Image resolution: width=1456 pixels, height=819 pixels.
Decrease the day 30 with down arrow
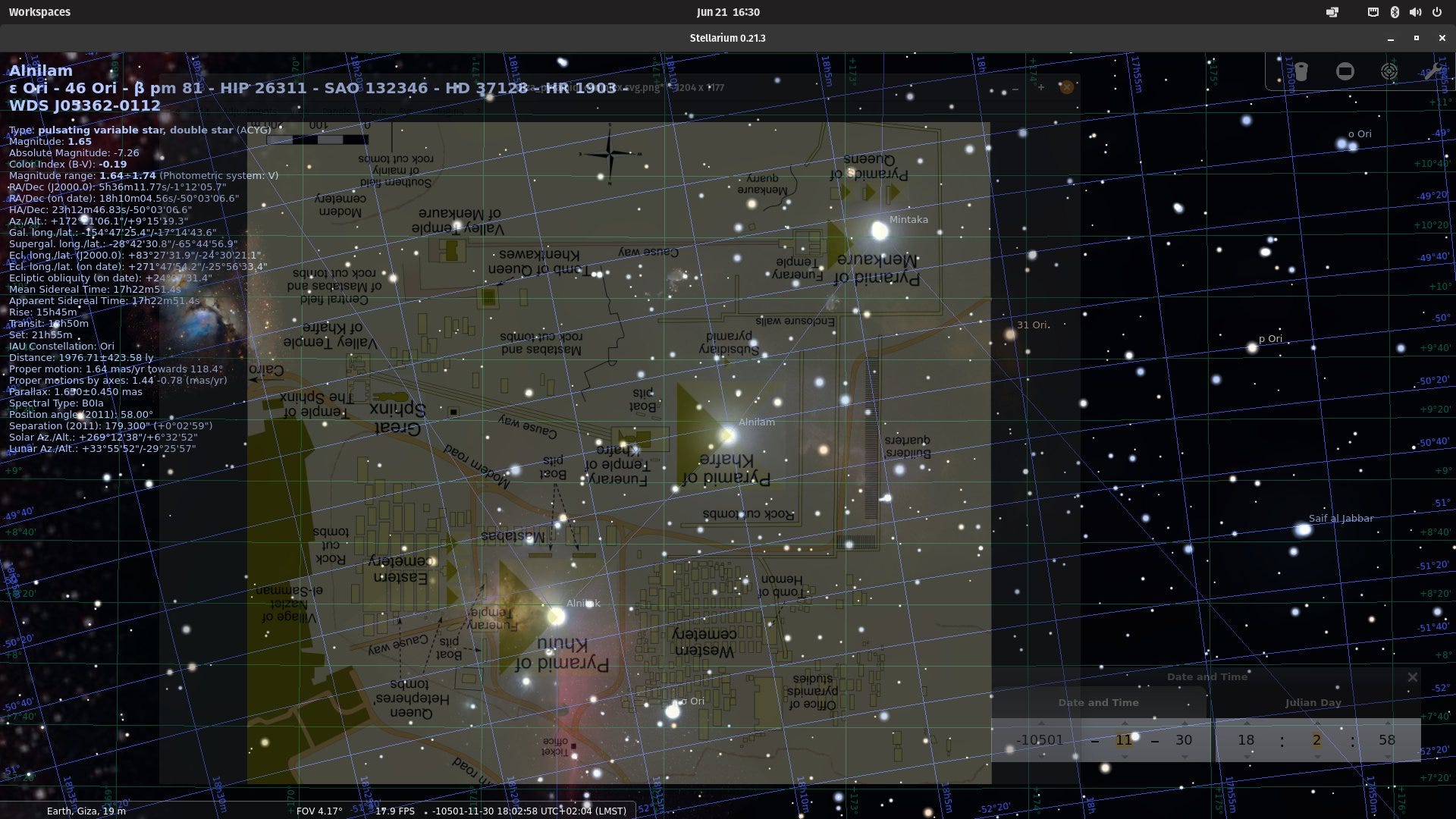[1185, 756]
